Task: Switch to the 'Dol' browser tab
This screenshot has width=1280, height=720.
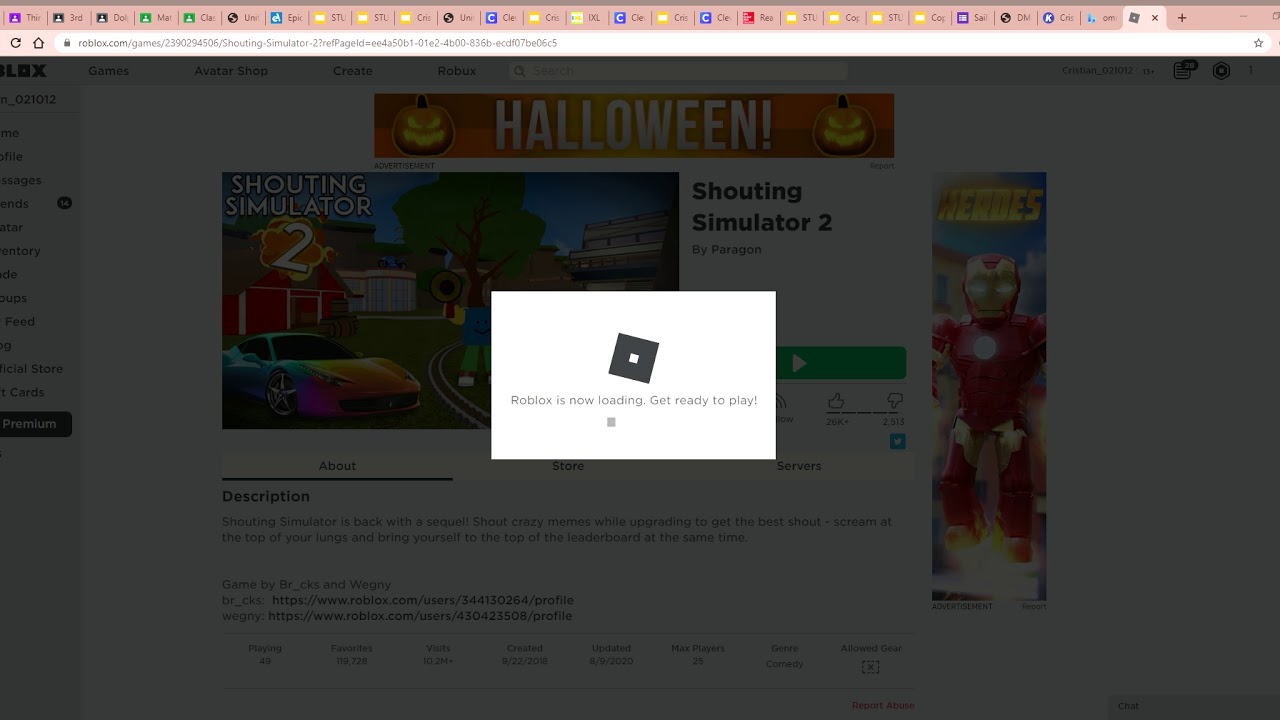Action: click(x=112, y=18)
